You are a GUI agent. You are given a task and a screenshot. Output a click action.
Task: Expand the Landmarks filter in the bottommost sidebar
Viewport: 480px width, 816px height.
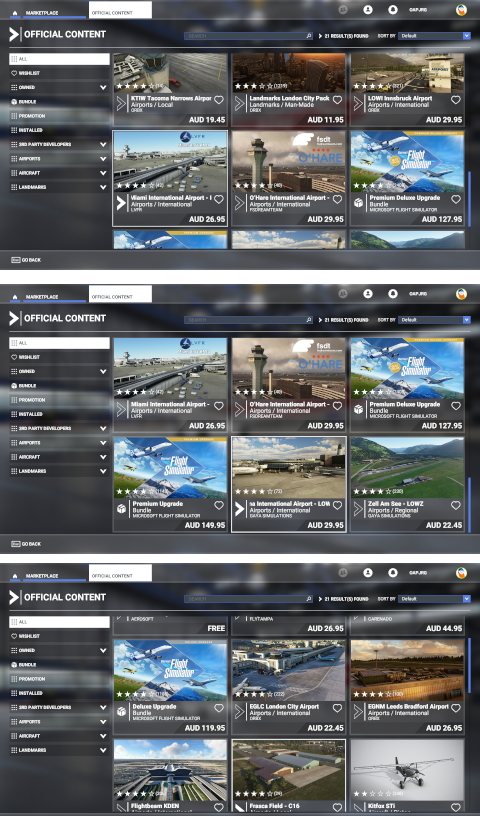coord(103,750)
